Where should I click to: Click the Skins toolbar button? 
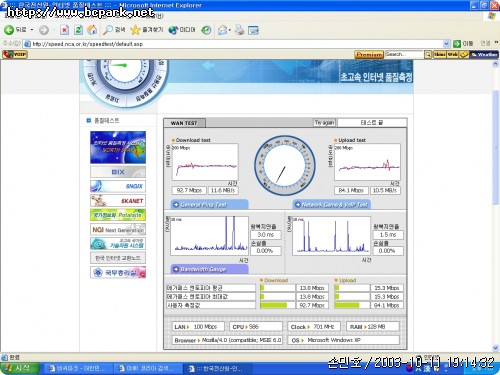tap(440, 54)
